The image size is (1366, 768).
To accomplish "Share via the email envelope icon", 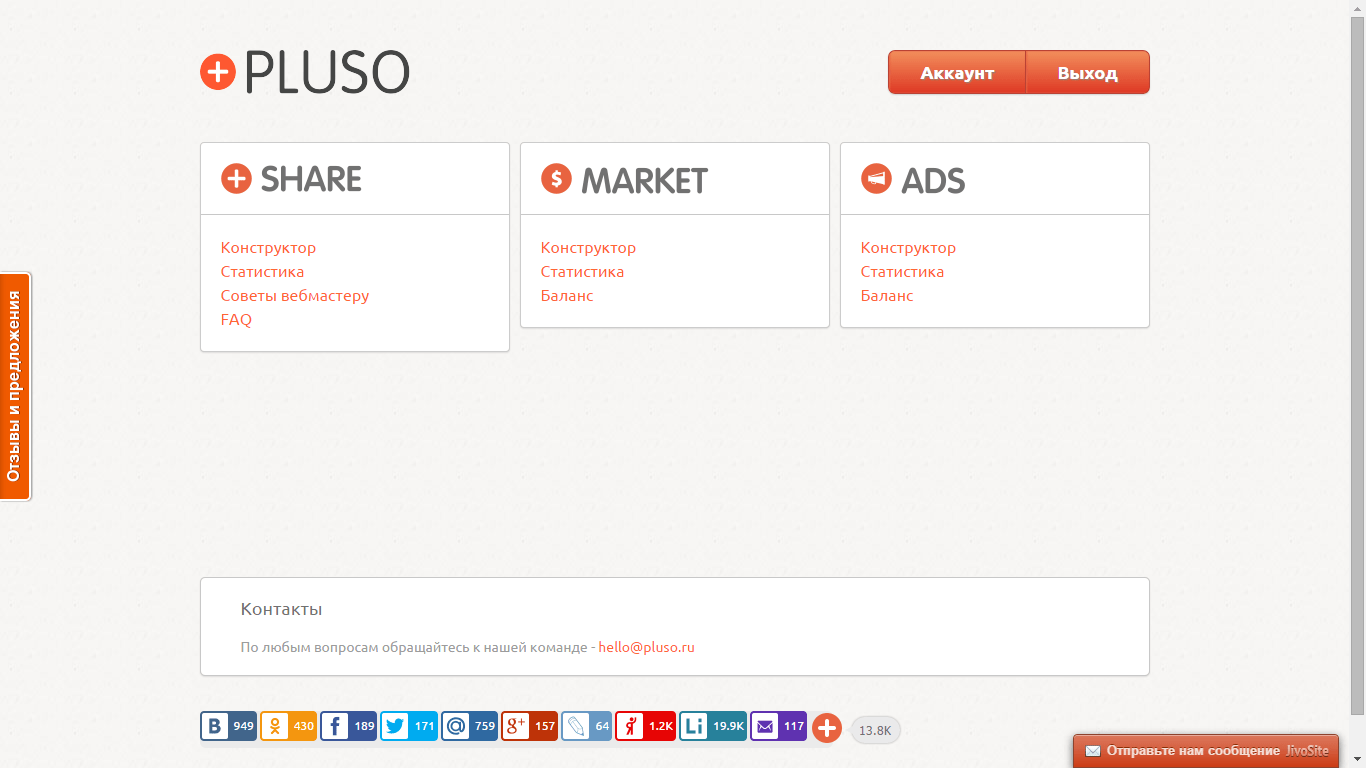I will [x=765, y=726].
